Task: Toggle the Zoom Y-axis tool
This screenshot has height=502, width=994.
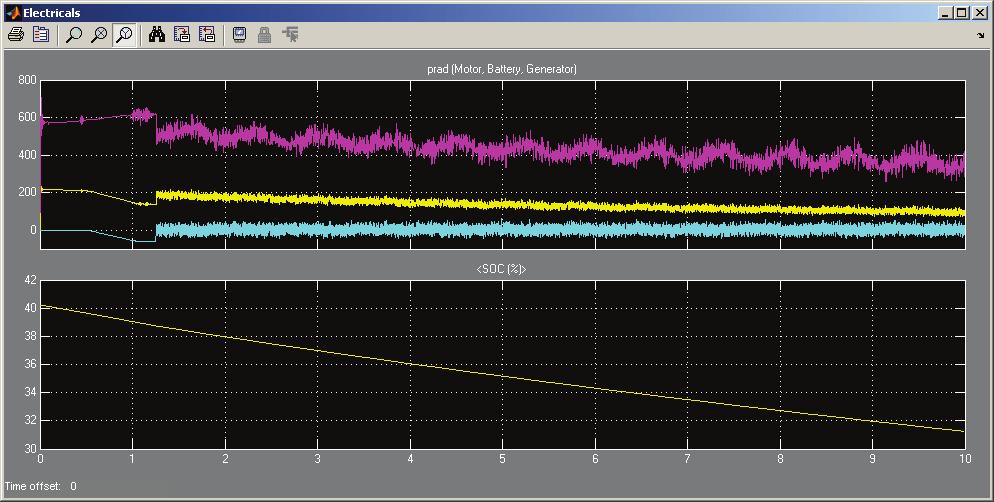Action: pyautogui.click(x=125, y=35)
